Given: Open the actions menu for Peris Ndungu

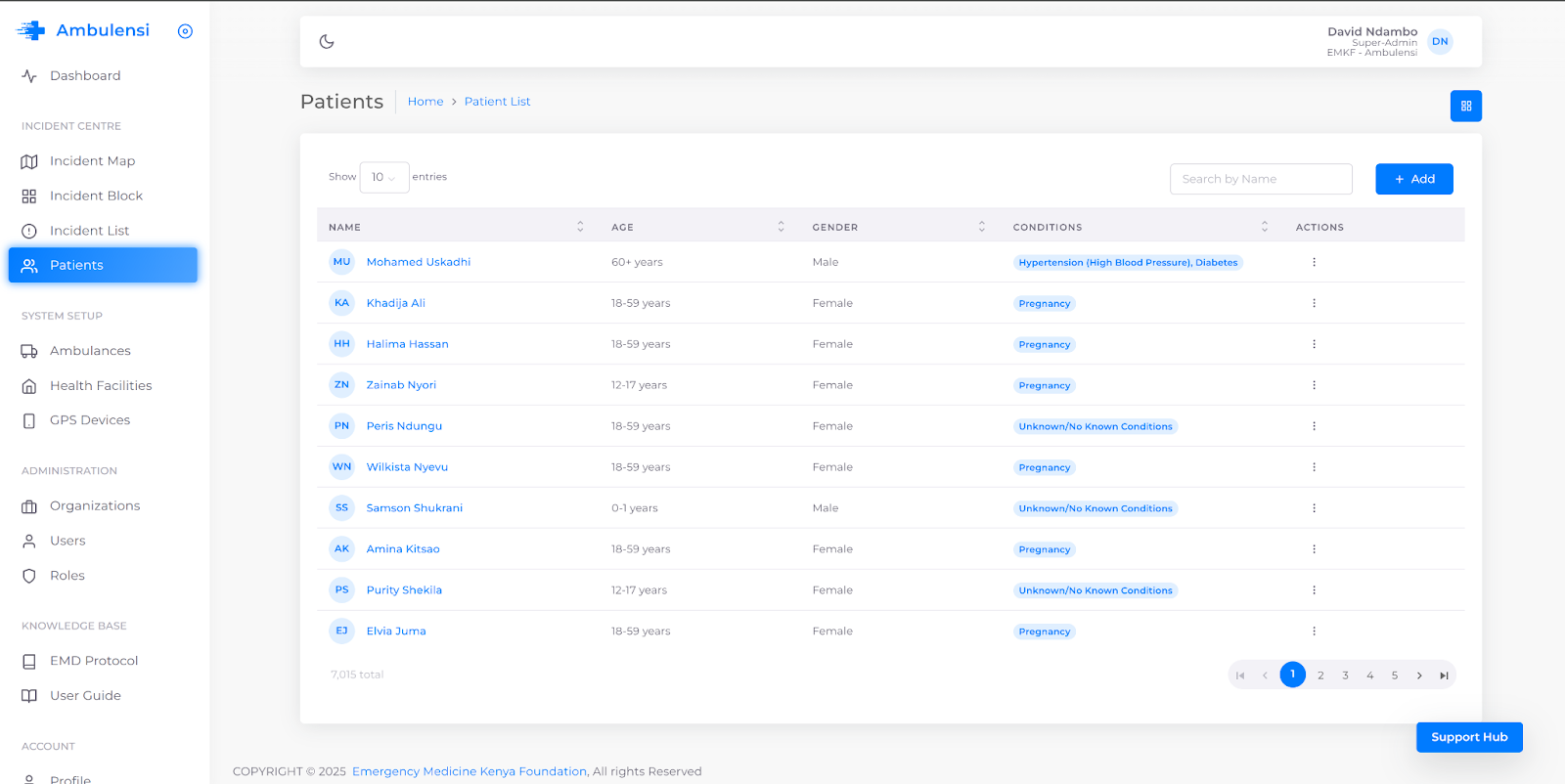Looking at the screenshot, I should [1314, 426].
